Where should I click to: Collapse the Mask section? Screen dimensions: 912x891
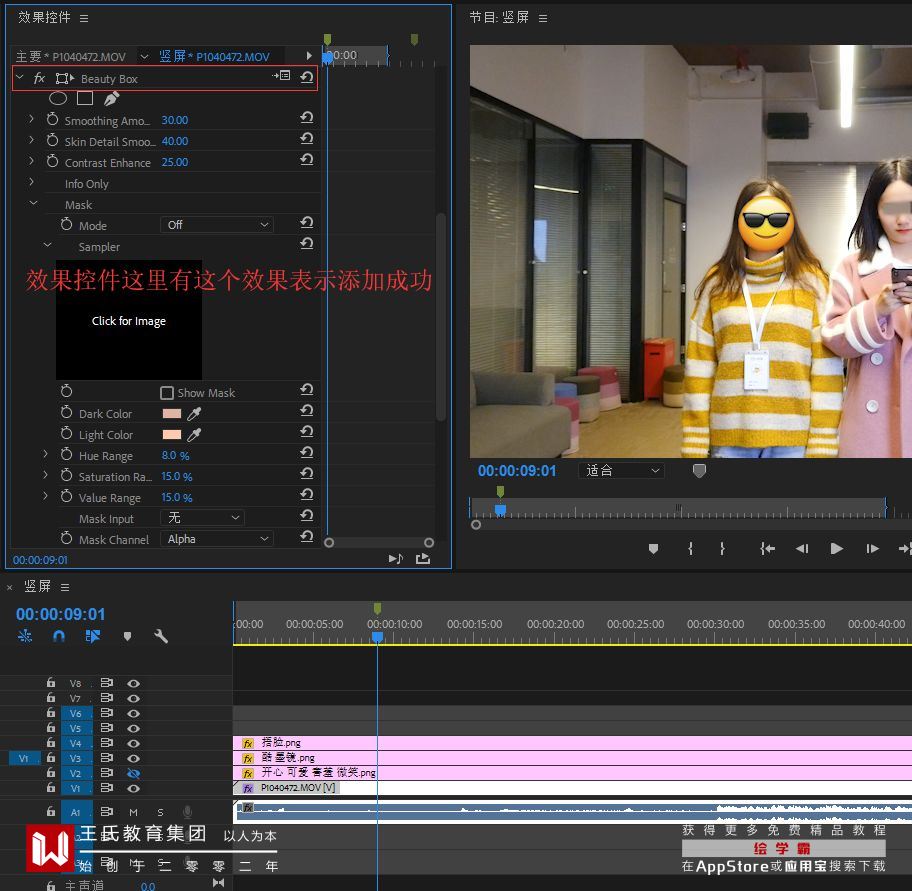point(33,203)
